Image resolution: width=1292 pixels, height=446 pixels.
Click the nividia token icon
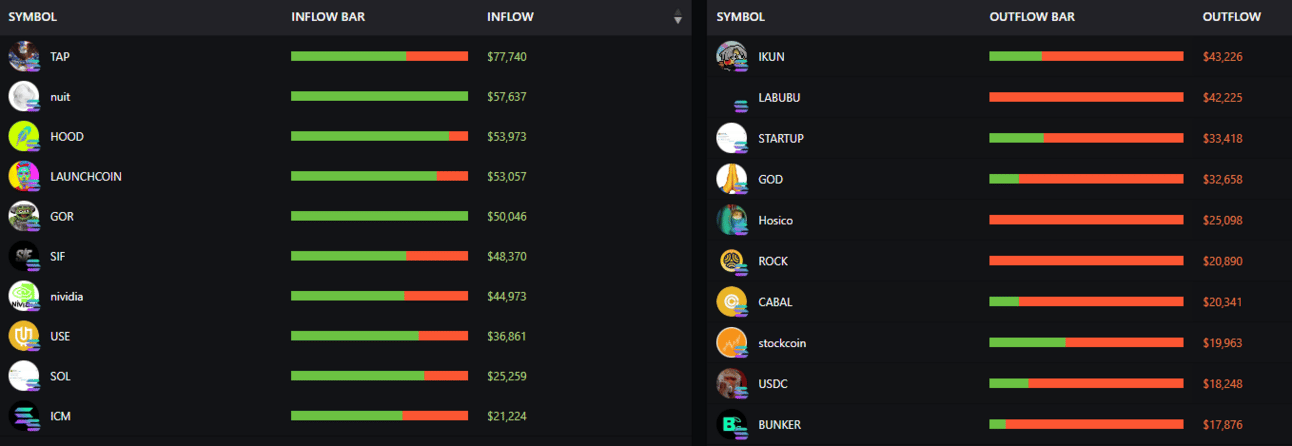pos(24,297)
